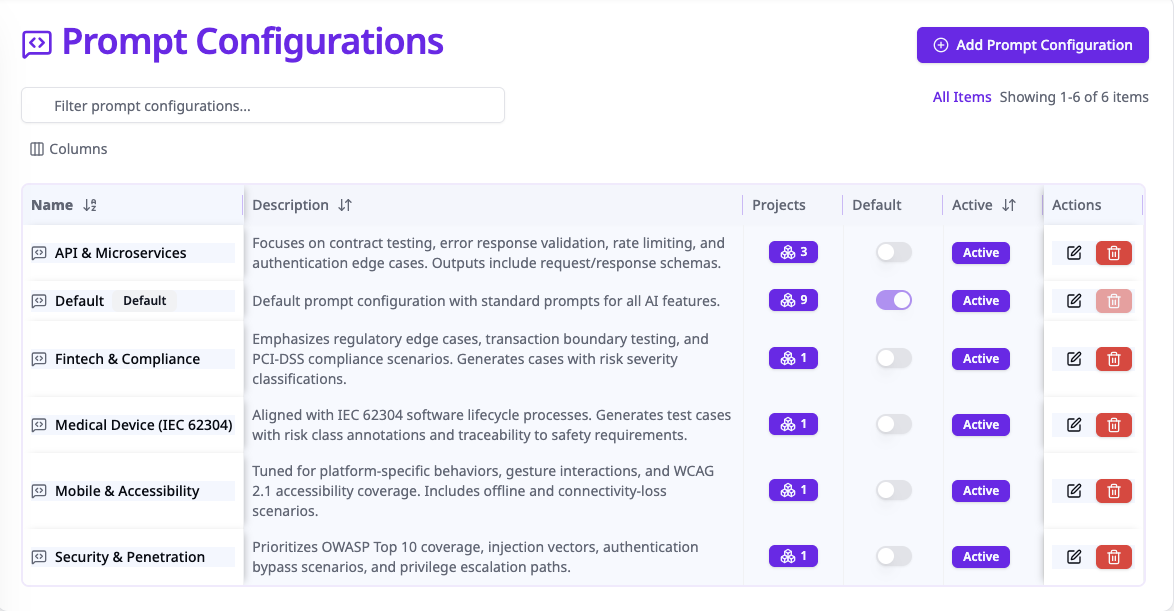Open the Mobile & Accessibility row name
The image size is (1174, 611).
click(127, 491)
